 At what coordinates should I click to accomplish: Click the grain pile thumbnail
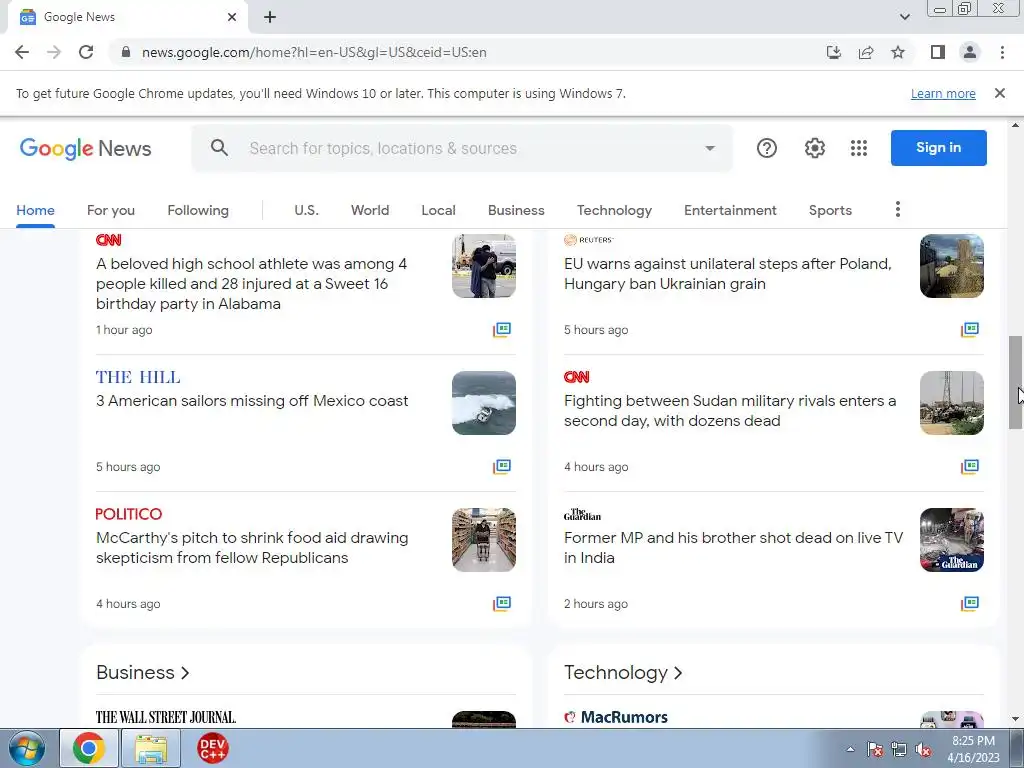pyautogui.click(x=952, y=266)
